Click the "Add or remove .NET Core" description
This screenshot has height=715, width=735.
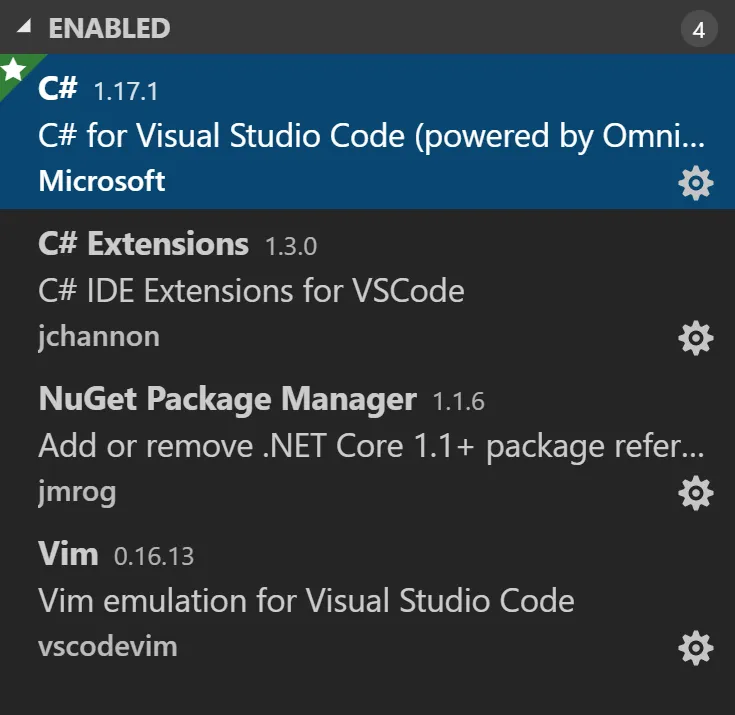click(371, 446)
